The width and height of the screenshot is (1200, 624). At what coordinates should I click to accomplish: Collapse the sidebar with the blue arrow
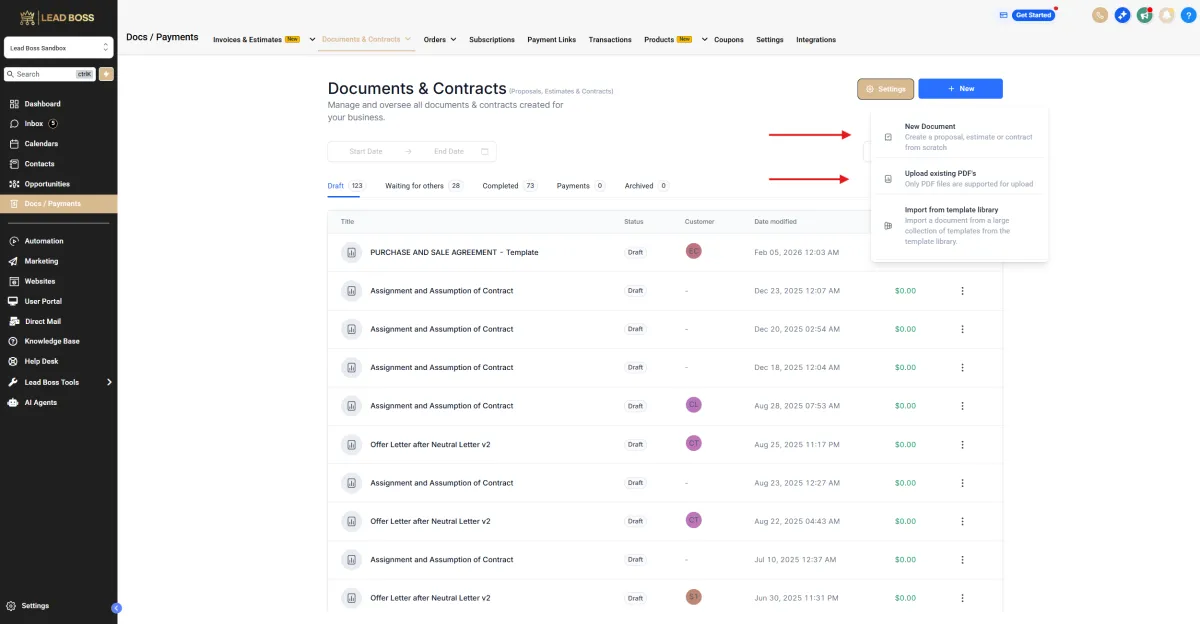click(116, 607)
